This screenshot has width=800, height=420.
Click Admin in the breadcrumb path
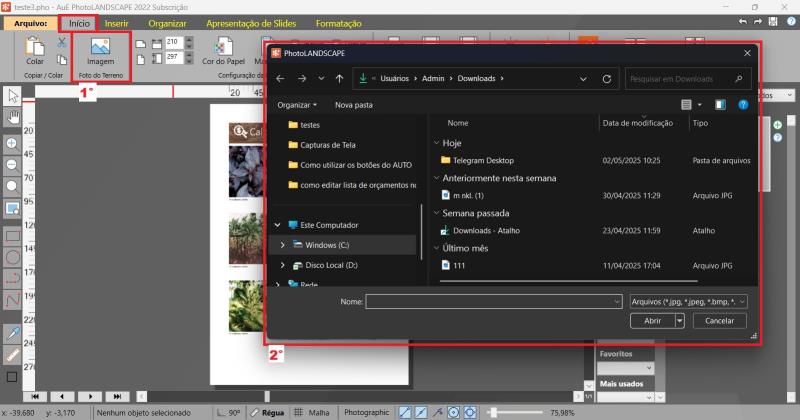pos(433,79)
